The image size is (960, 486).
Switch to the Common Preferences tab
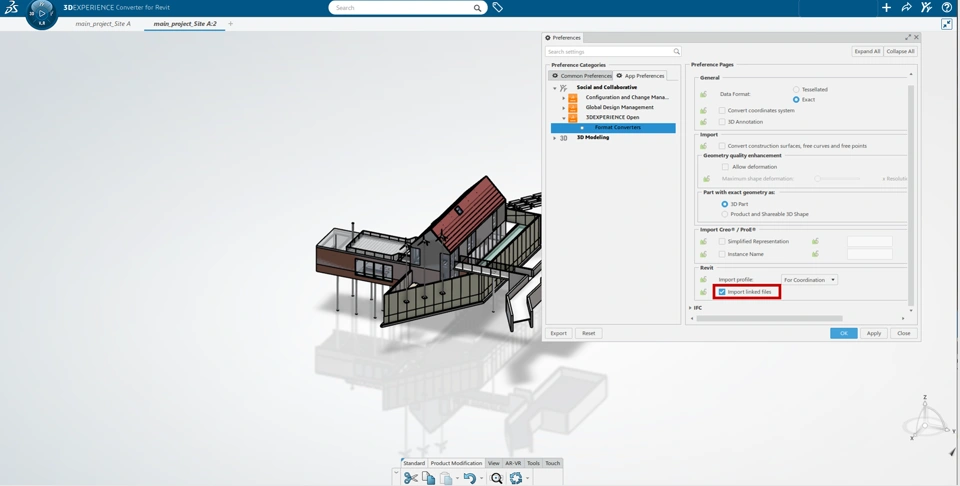pyautogui.click(x=581, y=76)
